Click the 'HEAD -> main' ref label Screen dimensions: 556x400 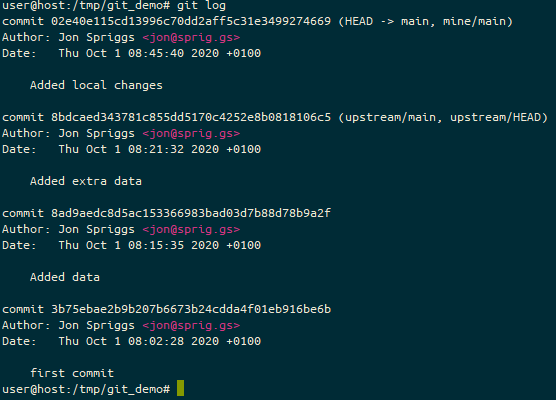pos(390,21)
